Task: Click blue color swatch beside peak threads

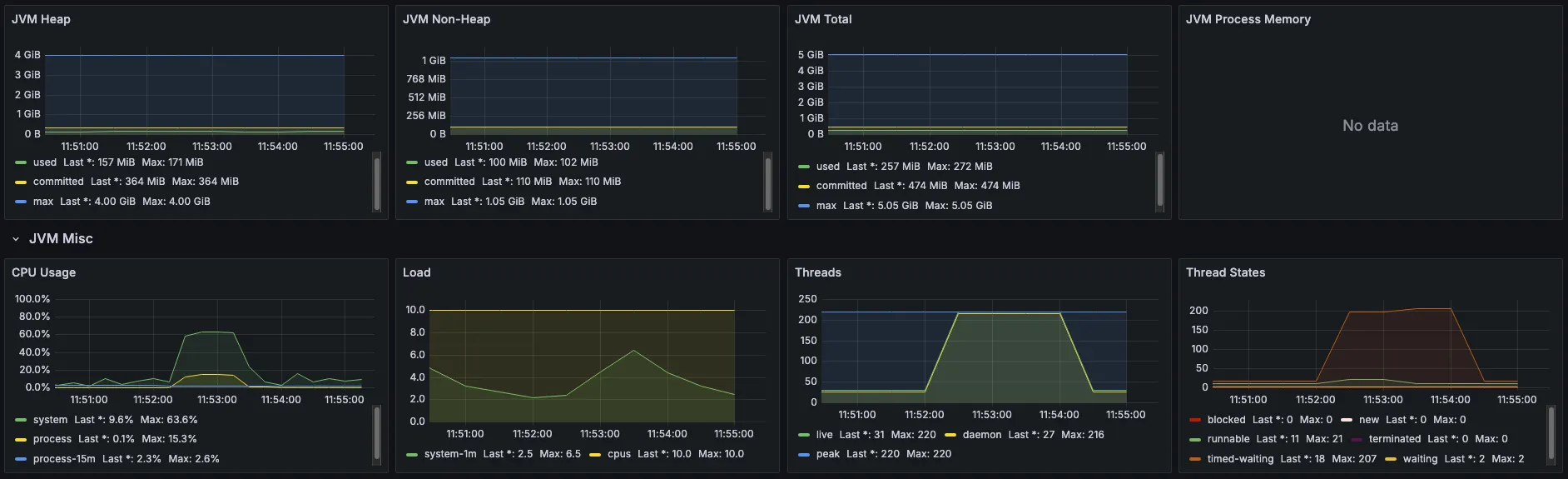Action: [803, 455]
